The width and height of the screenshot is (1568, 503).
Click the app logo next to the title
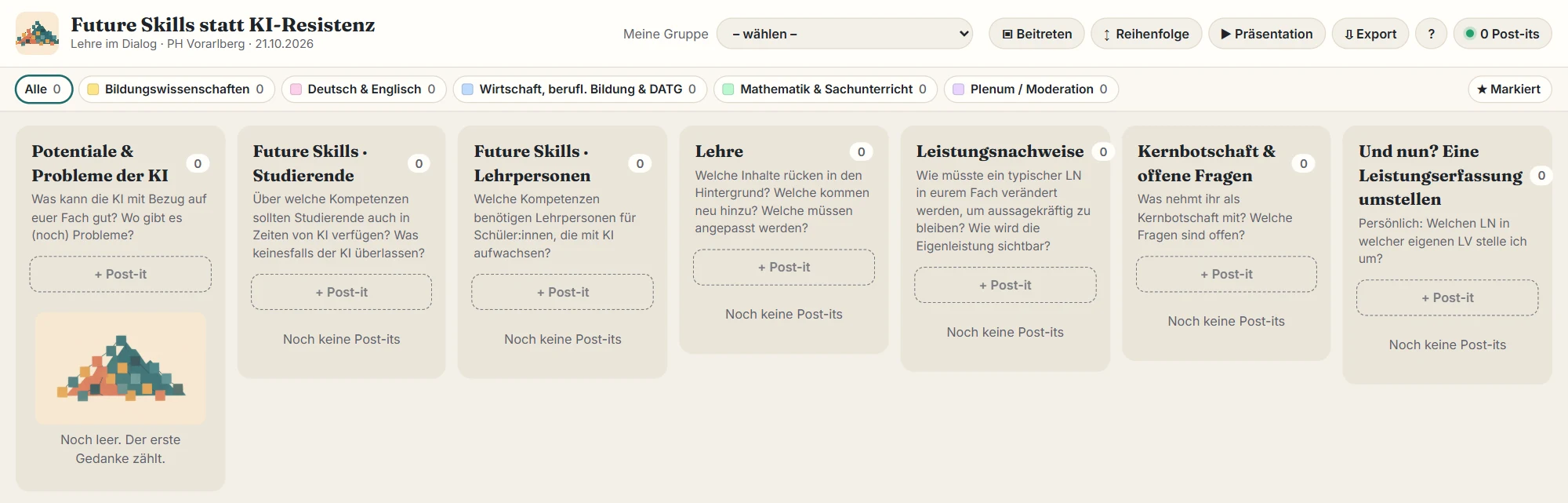37,33
